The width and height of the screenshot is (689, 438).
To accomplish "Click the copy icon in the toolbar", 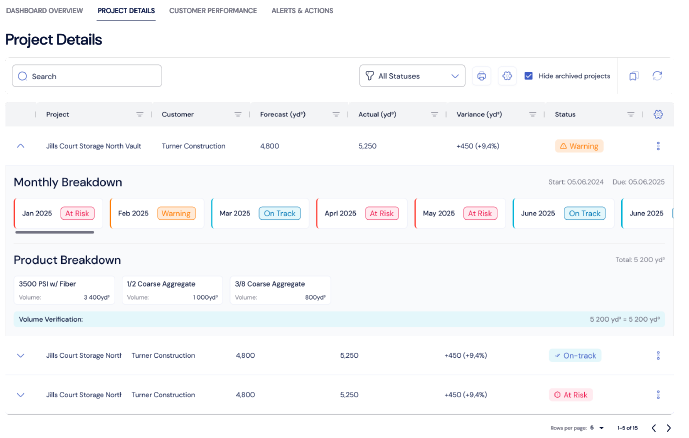I will [x=634, y=76].
